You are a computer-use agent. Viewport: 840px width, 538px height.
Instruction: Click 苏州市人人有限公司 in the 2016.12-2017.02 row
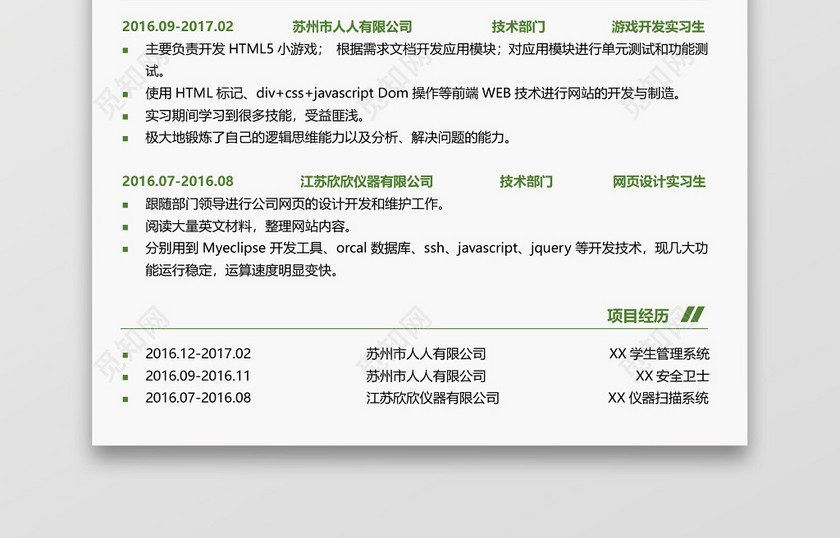[426, 354]
